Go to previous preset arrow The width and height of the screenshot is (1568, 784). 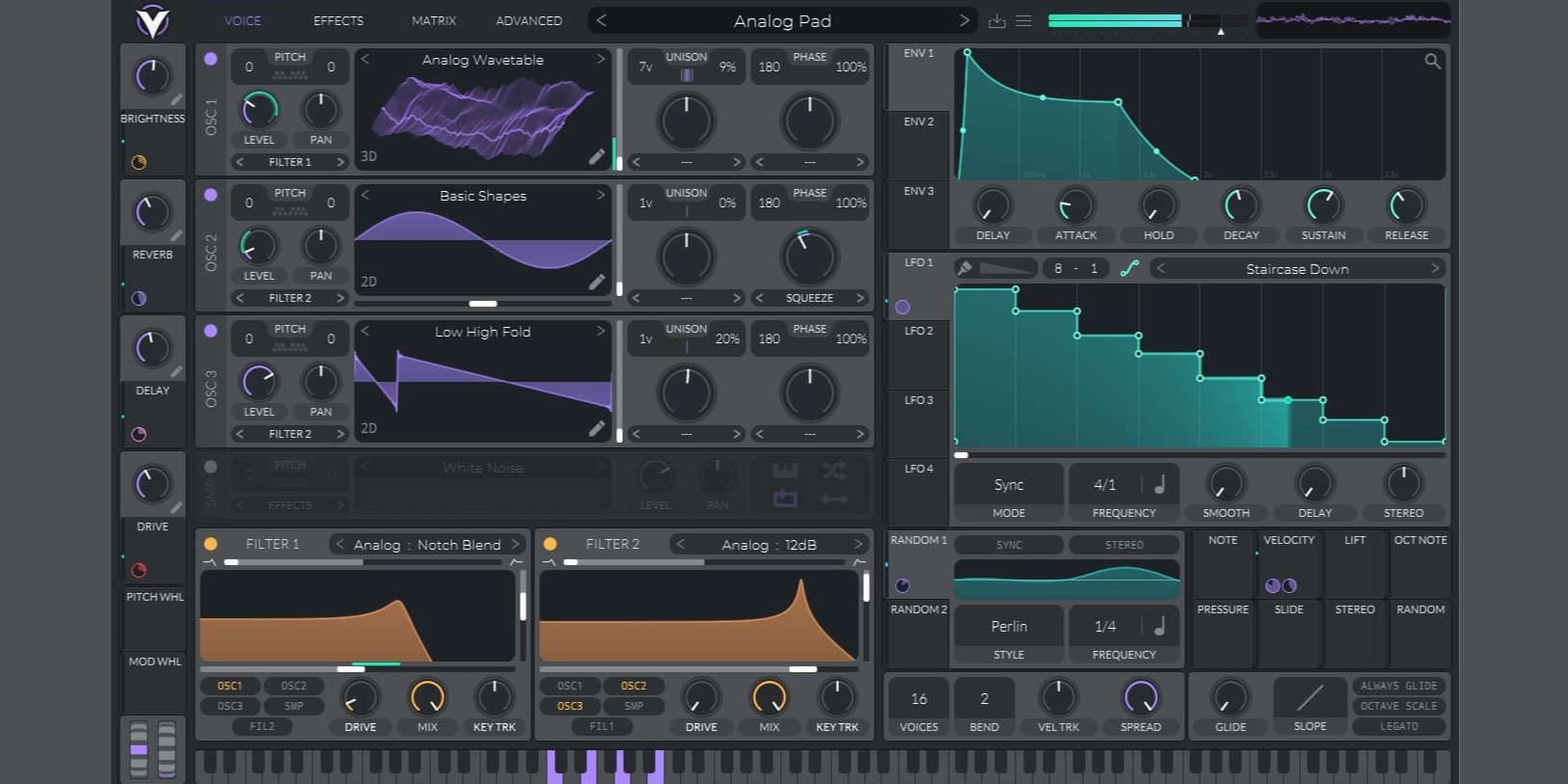tap(601, 20)
